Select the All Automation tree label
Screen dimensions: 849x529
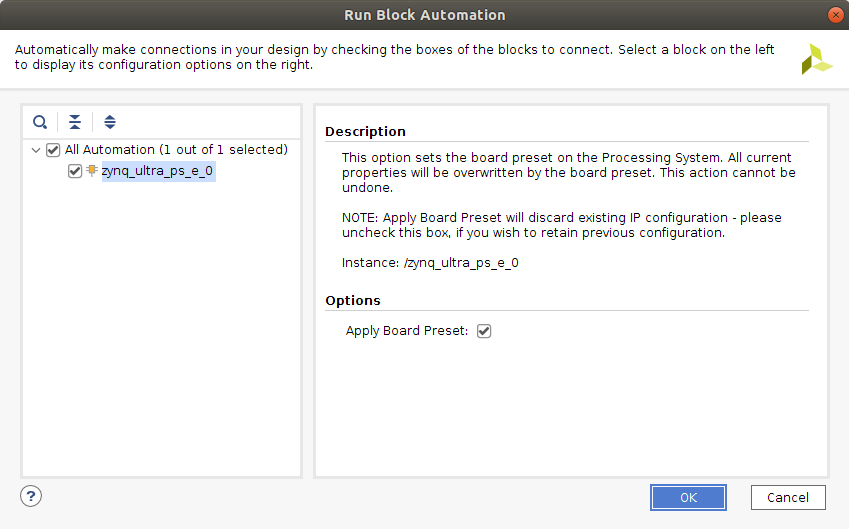pos(176,150)
